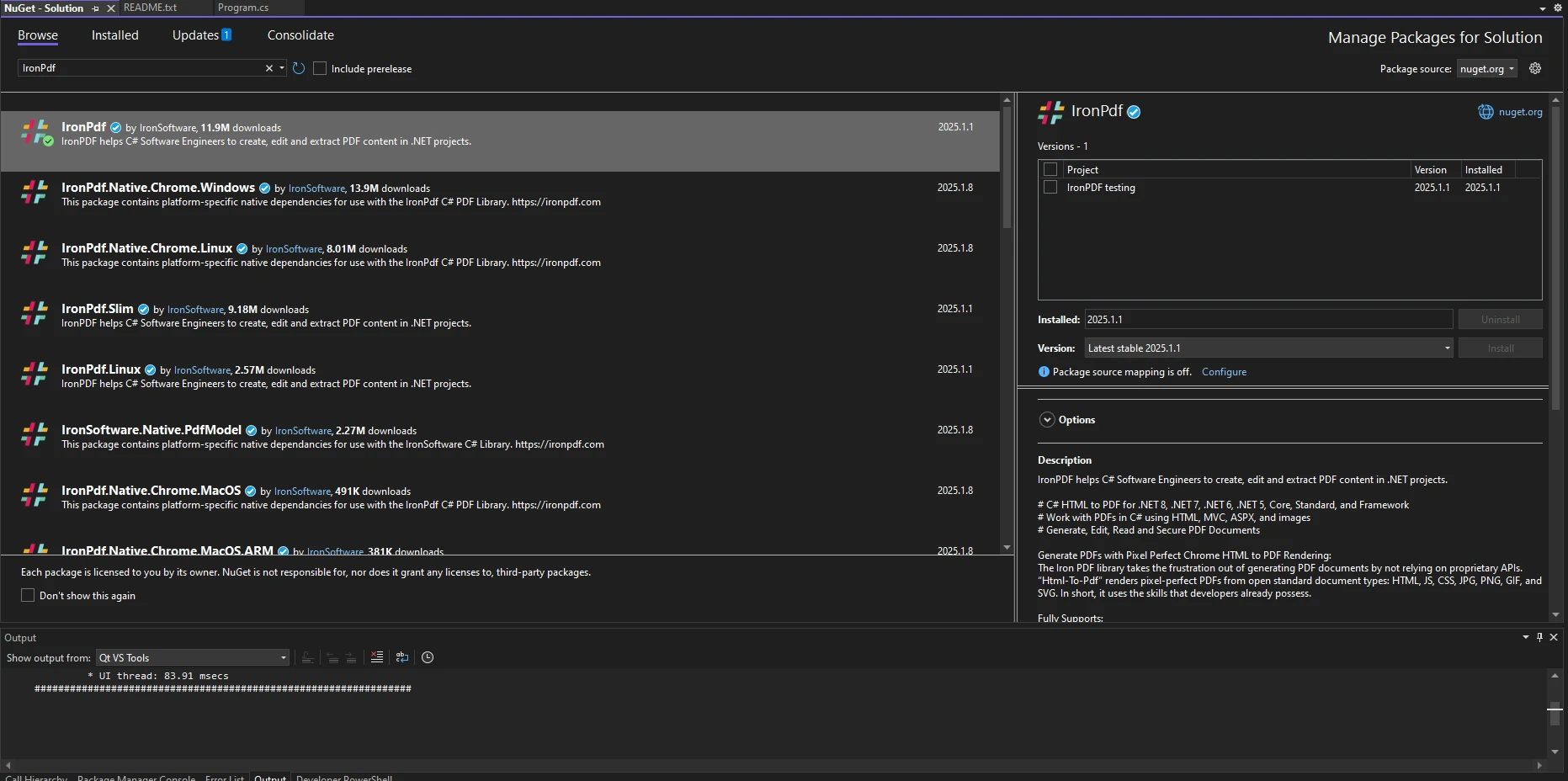Viewport: 1568px width, 781px height.
Task: Click Go to Previous Message output icon
Action: 333,657
